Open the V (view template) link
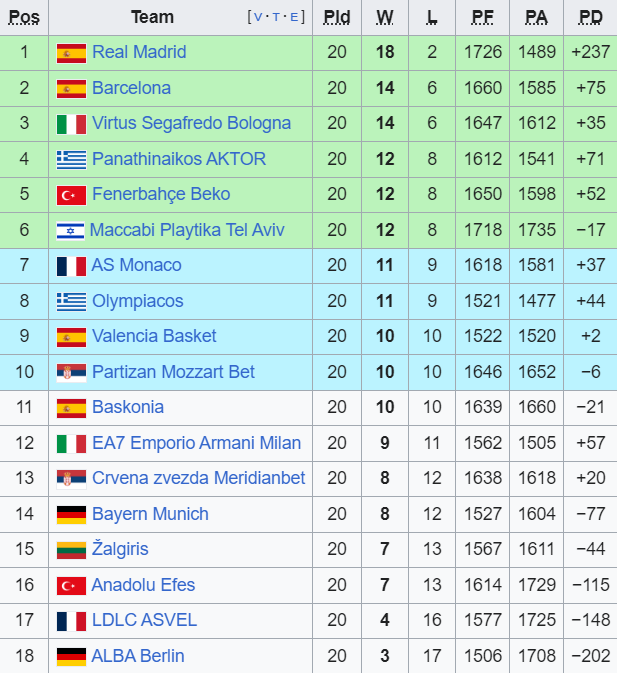This screenshot has height=673, width=617. click(x=258, y=17)
